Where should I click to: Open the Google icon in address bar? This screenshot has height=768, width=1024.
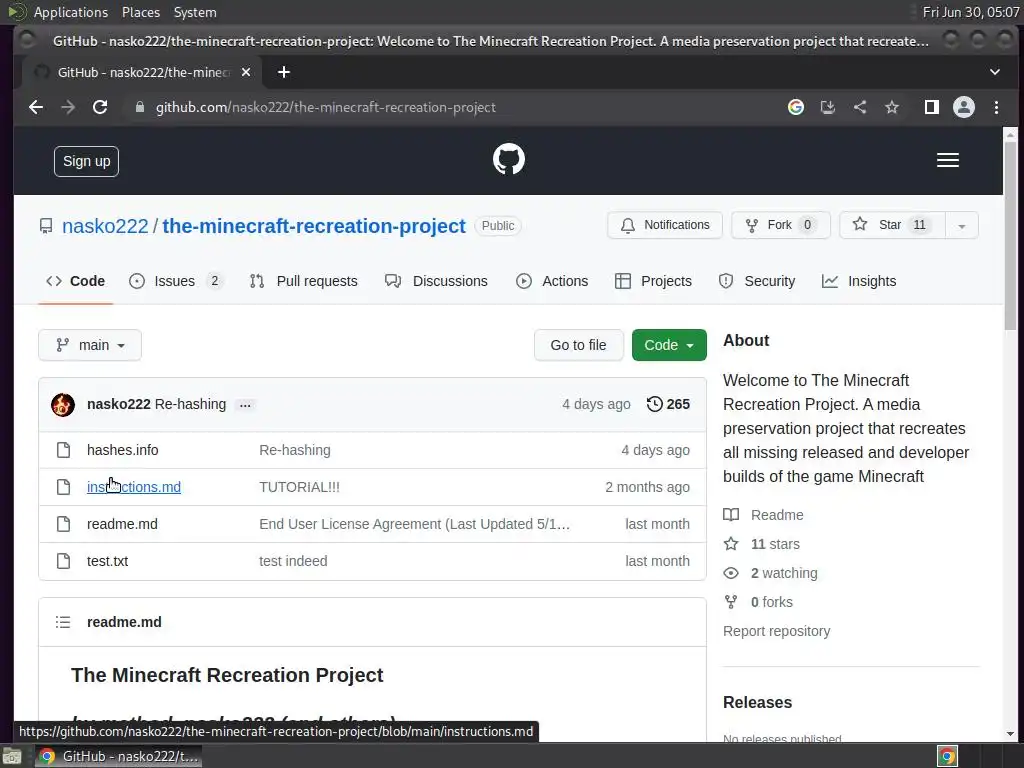pyautogui.click(x=795, y=107)
